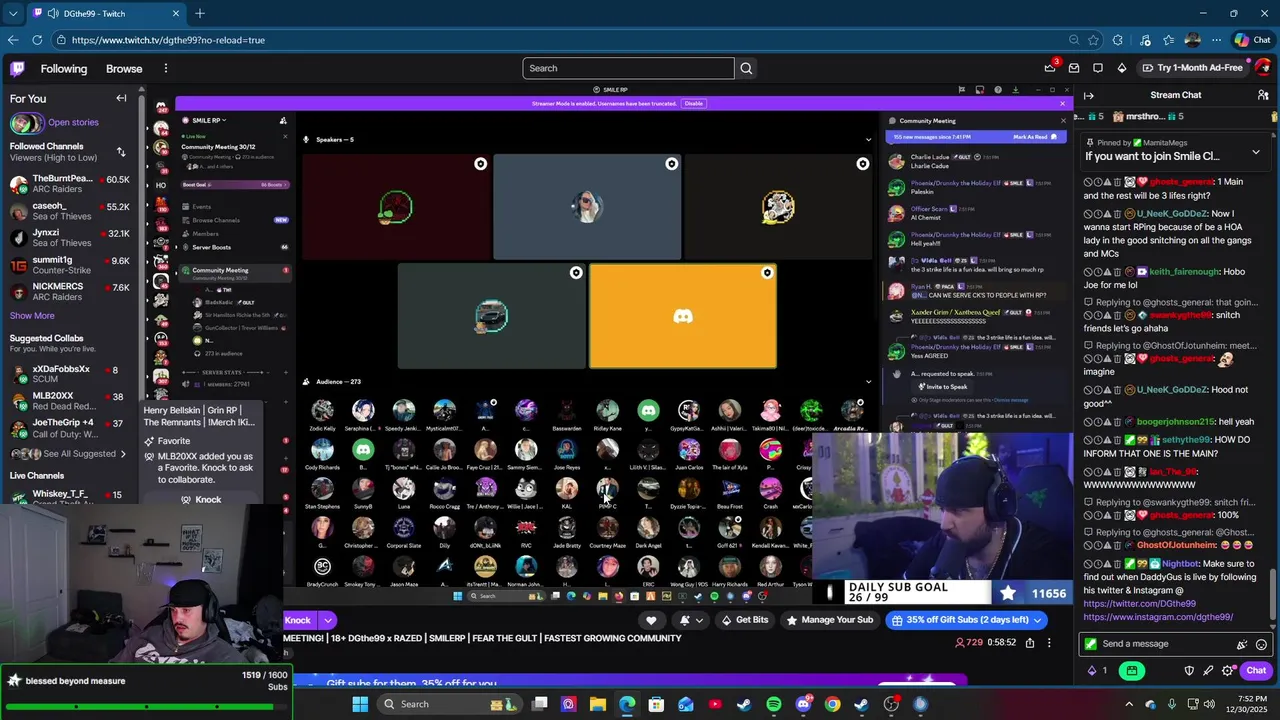The height and width of the screenshot is (720, 1280).
Task: Add this page to browser favorites star
Action: [x=1093, y=40]
